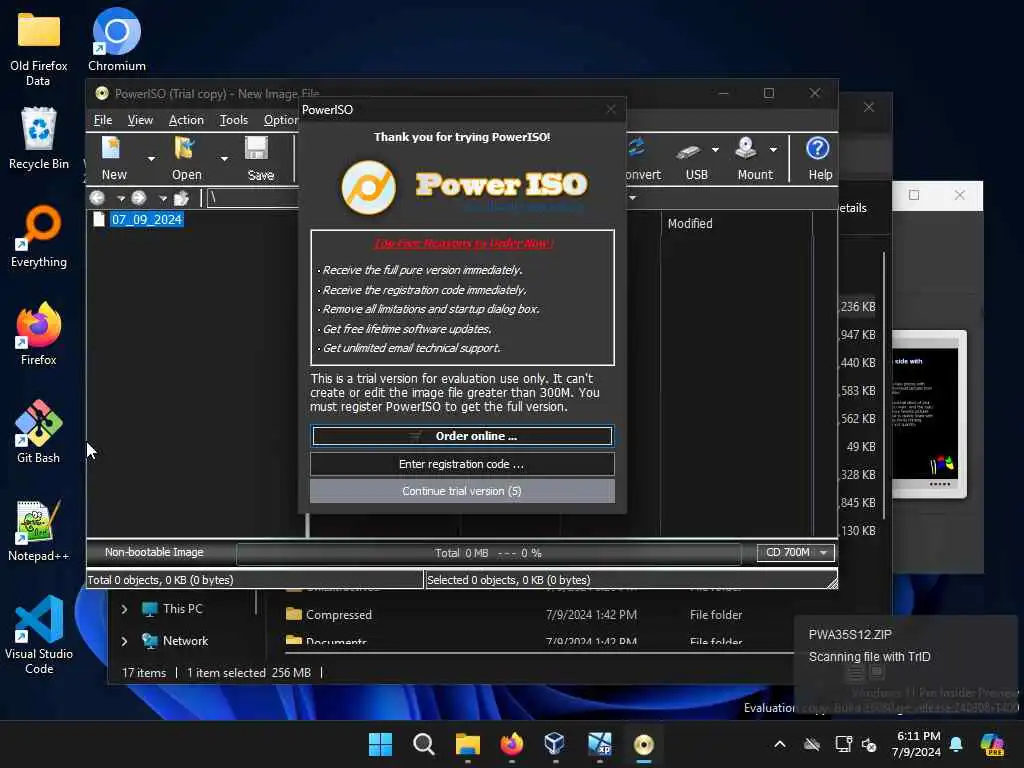Image resolution: width=1024 pixels, height=768 pixels.
Task: Click the Non-bootable Image status label
Action: [x=154, y=552]
